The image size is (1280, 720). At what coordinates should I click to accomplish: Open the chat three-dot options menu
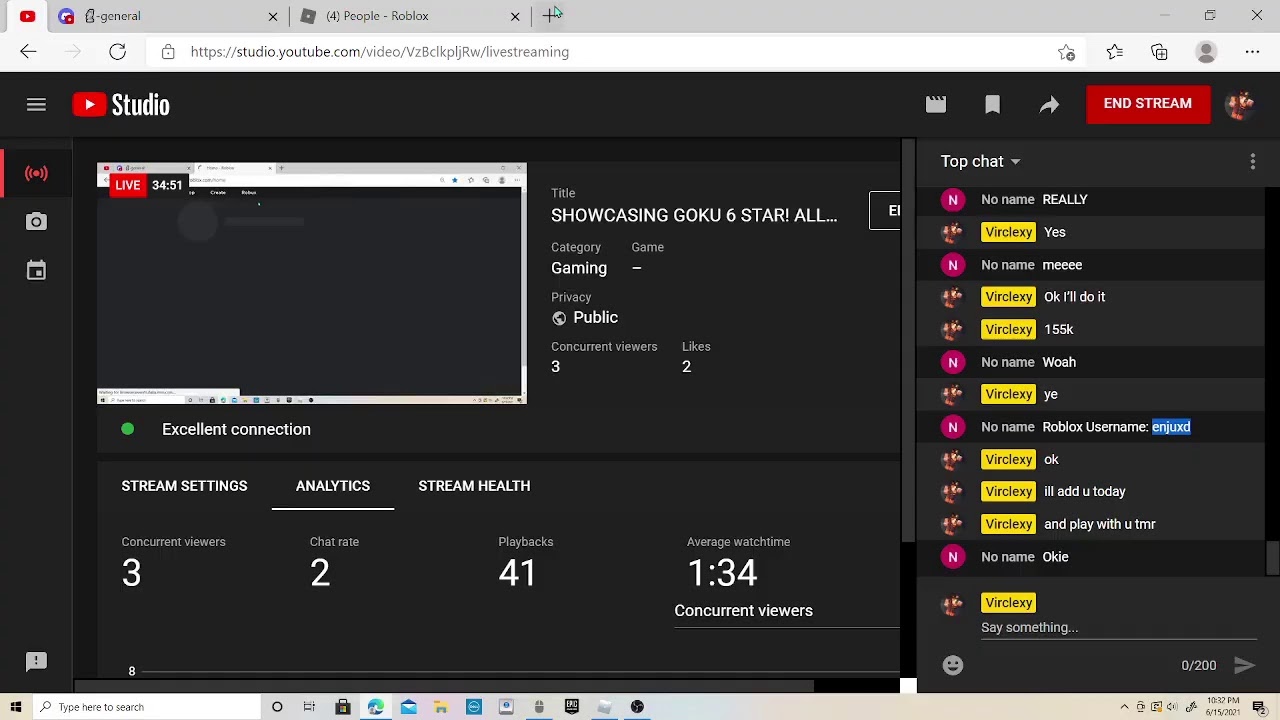[1253, 161]
